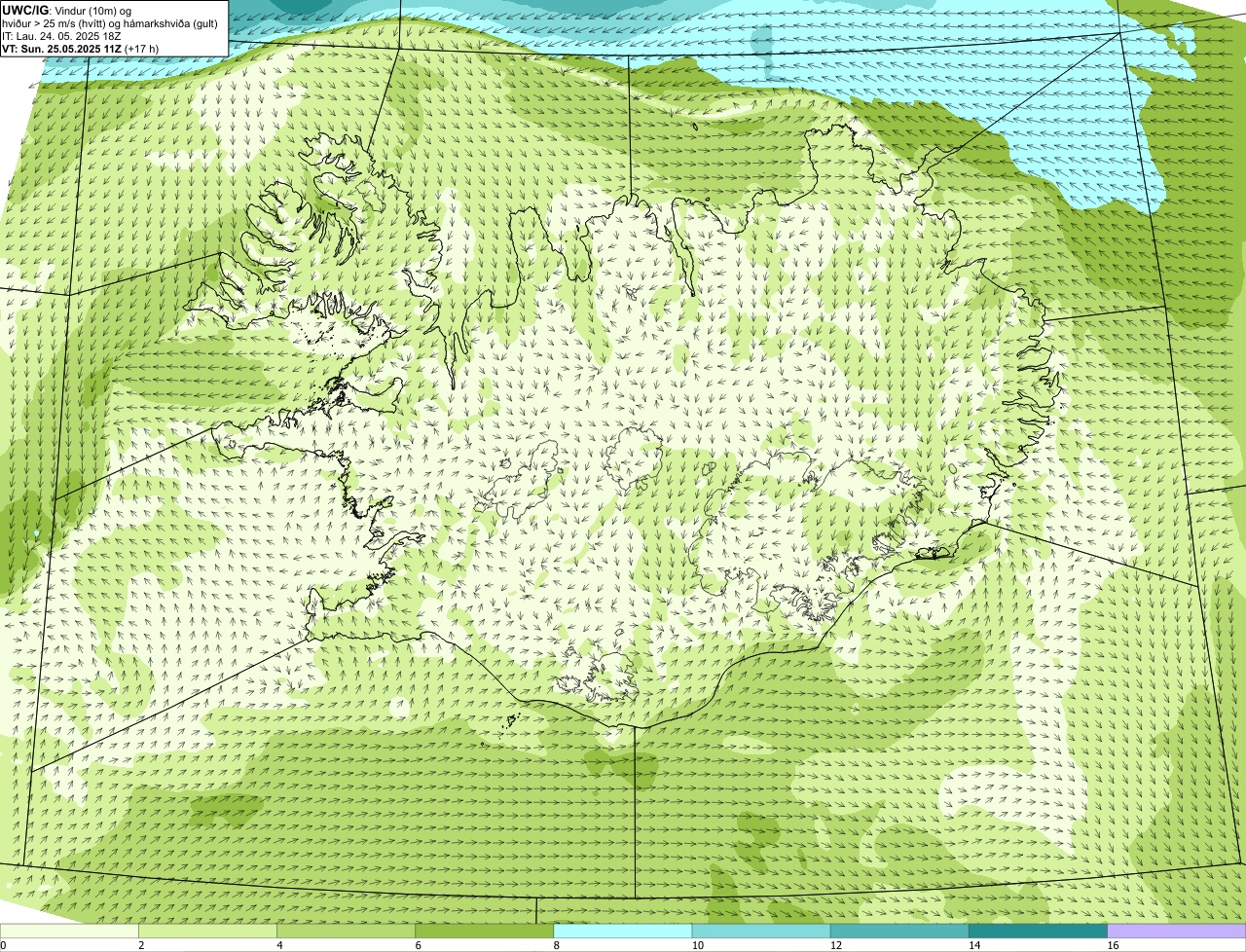
Task: Click the turquoise 10–12 m/s legend segment
Action: (761, 932)
